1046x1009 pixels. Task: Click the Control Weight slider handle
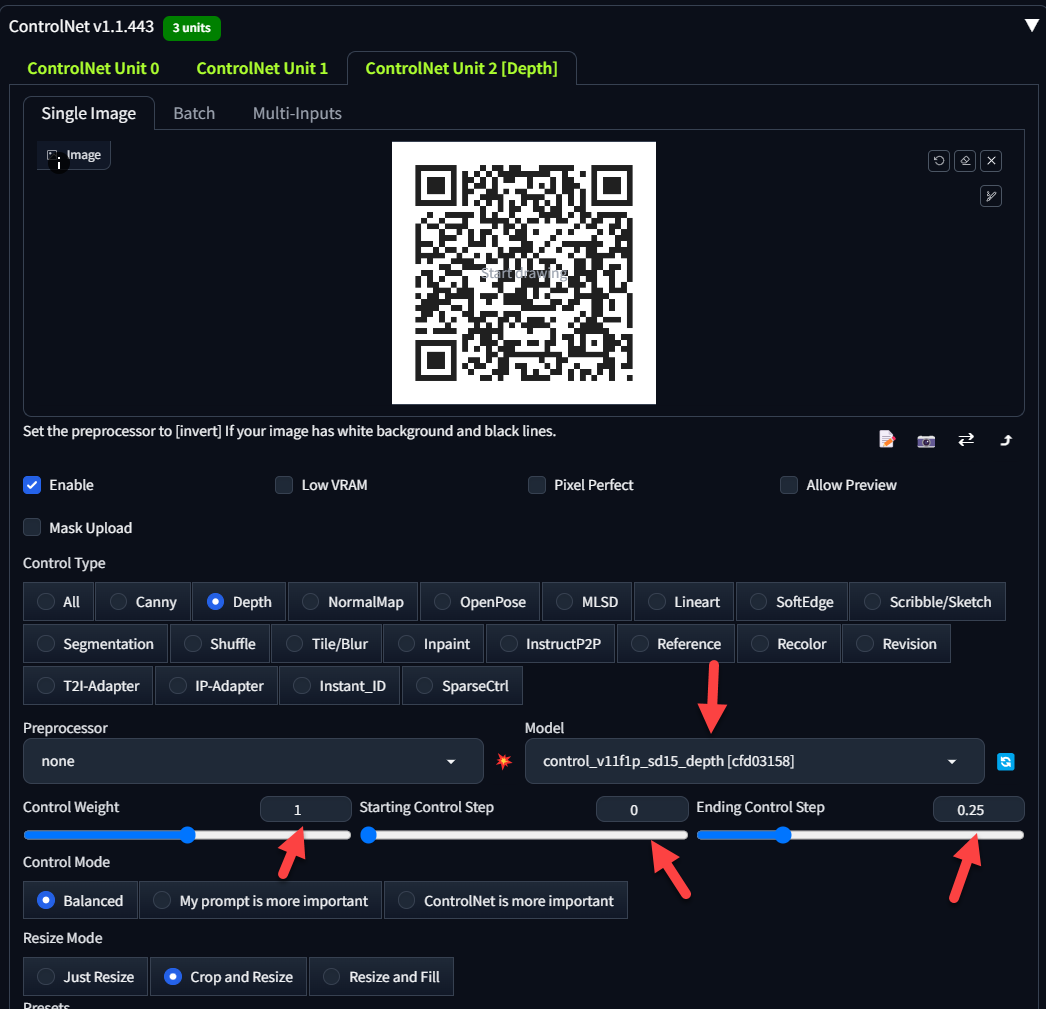[x=188, y=835]
